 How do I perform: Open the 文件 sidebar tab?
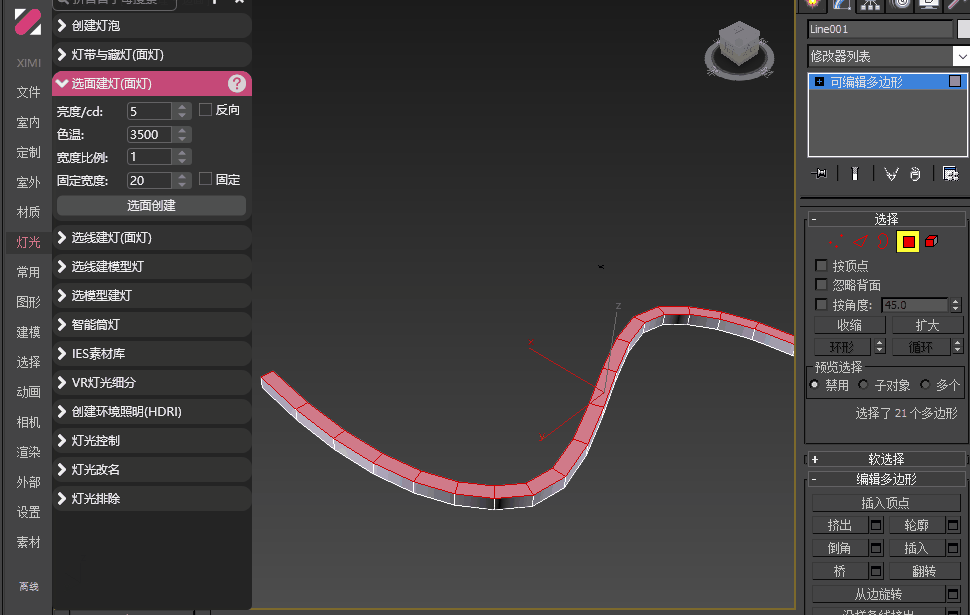[x=28, y=92]
